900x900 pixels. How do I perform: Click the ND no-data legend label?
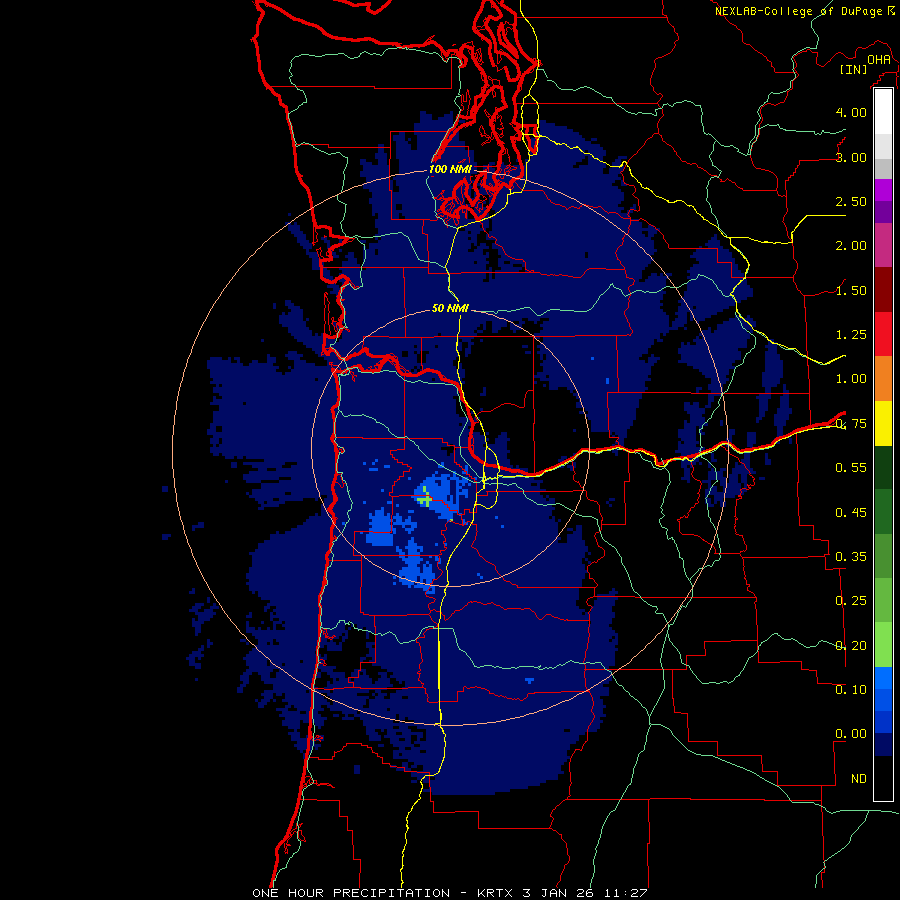tap(859, 779)
